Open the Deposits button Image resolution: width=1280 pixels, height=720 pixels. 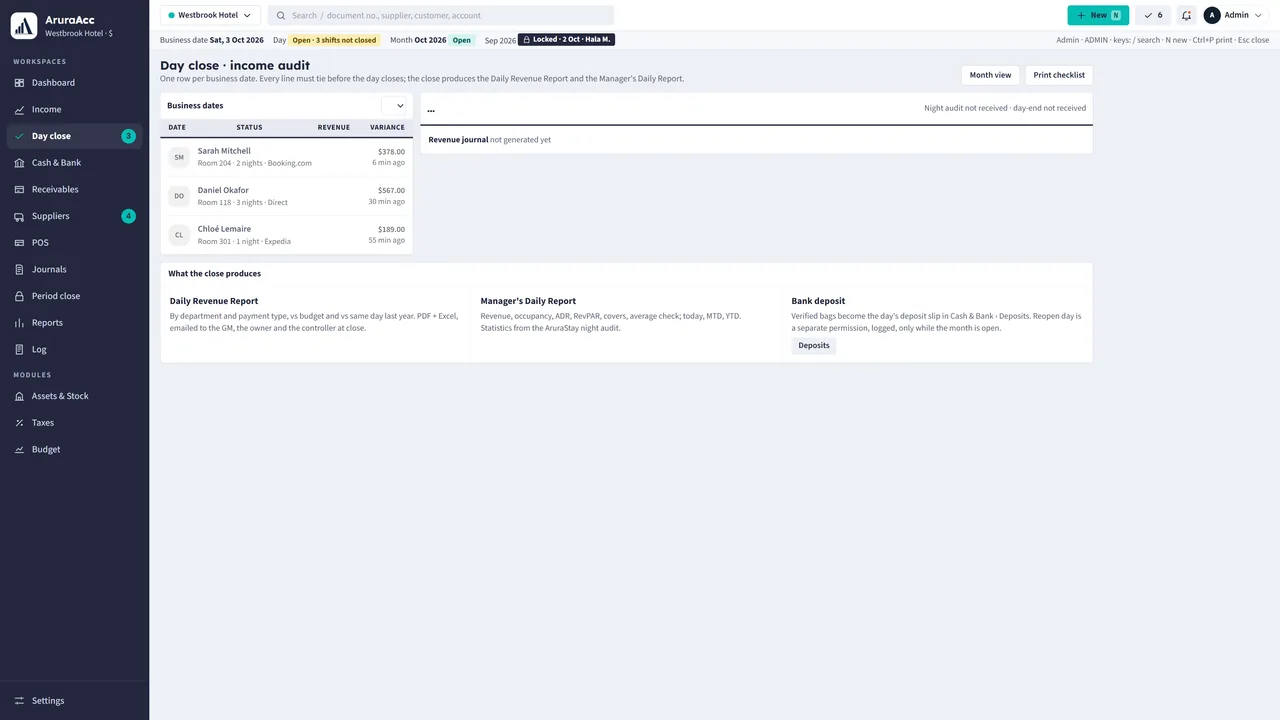(814, 345)
